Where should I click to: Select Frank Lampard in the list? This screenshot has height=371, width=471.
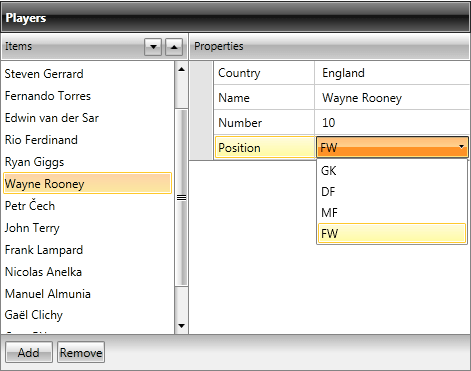tap(87, 250)
